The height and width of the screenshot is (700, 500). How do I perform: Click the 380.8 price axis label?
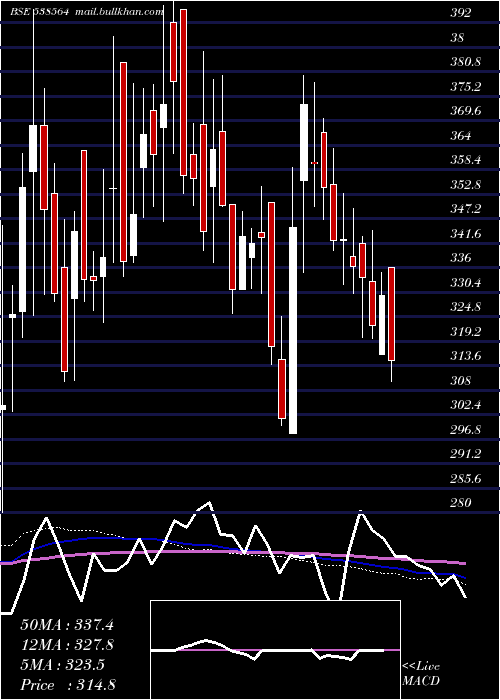[465, 62]
